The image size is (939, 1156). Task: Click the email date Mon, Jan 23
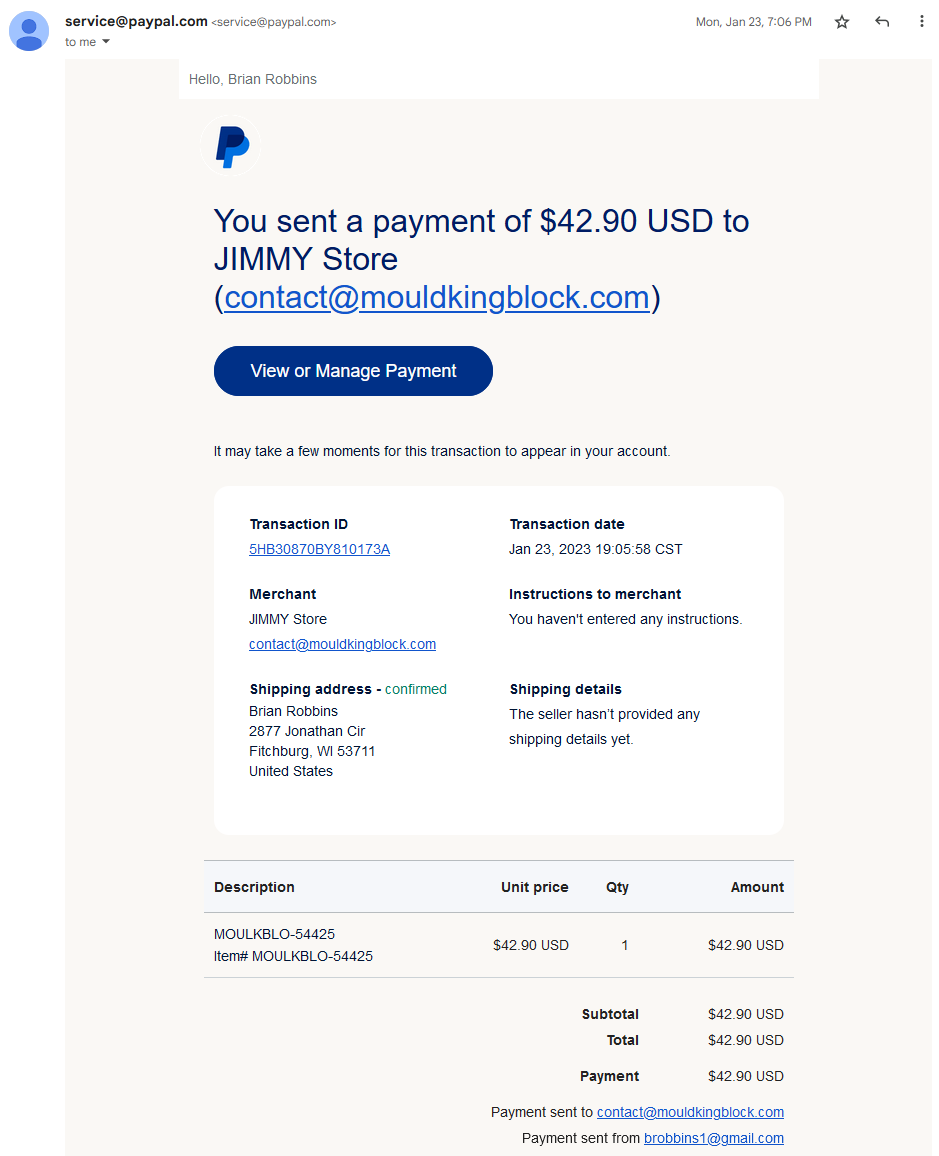pyautogui.click(x=753, y=22)
